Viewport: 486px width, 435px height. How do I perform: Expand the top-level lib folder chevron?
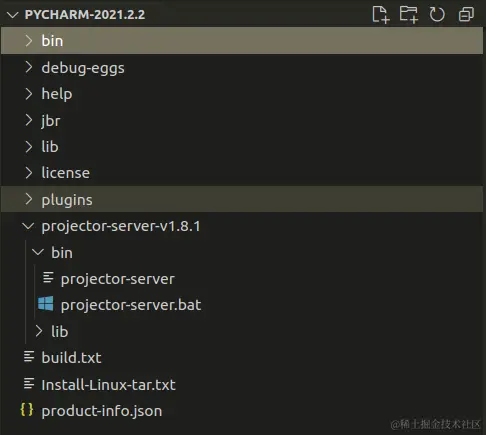[x=29, y=147]
